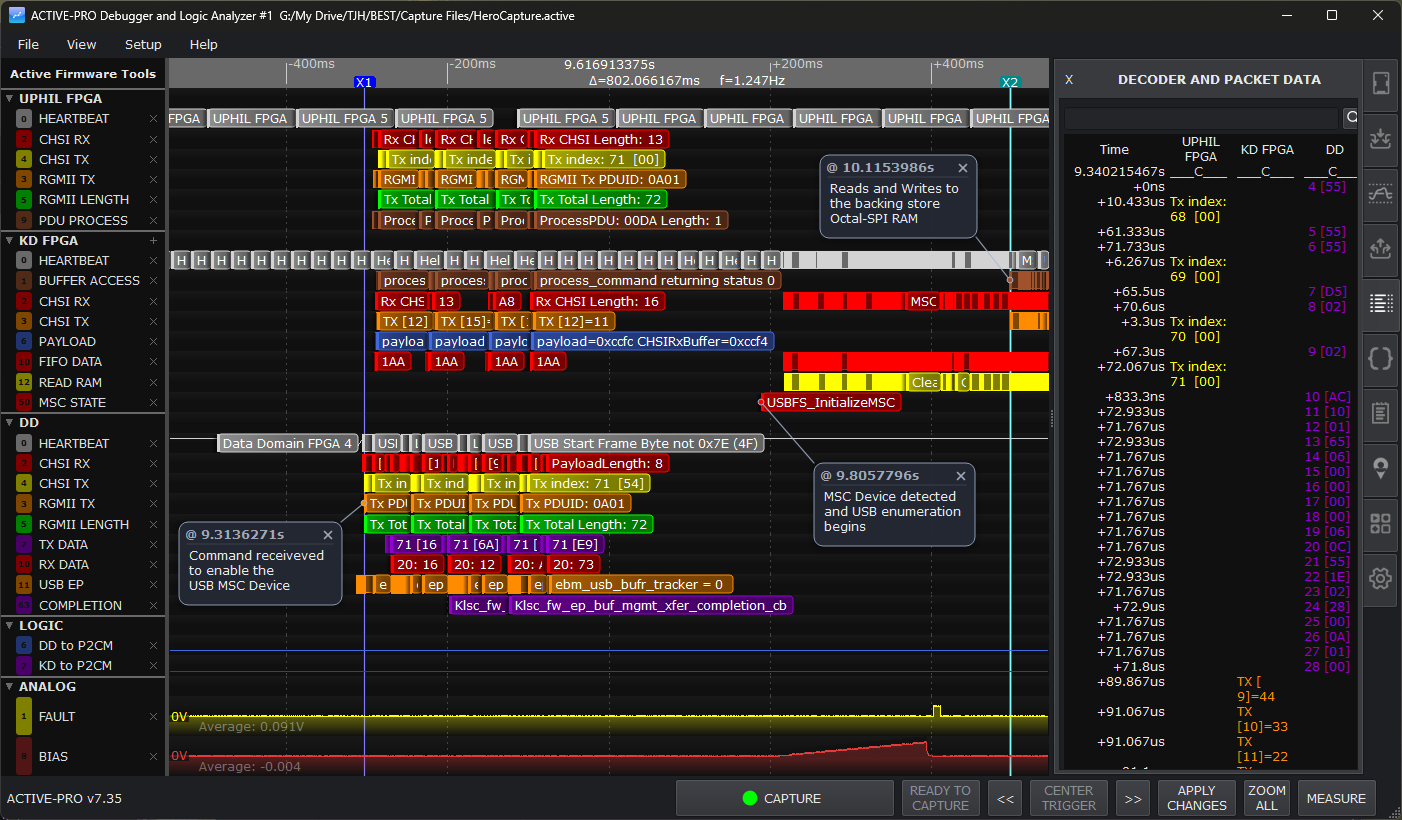The image size is (1402, 820).
Task: Click the import capture download icon
Action: (x=1381, y=138)
